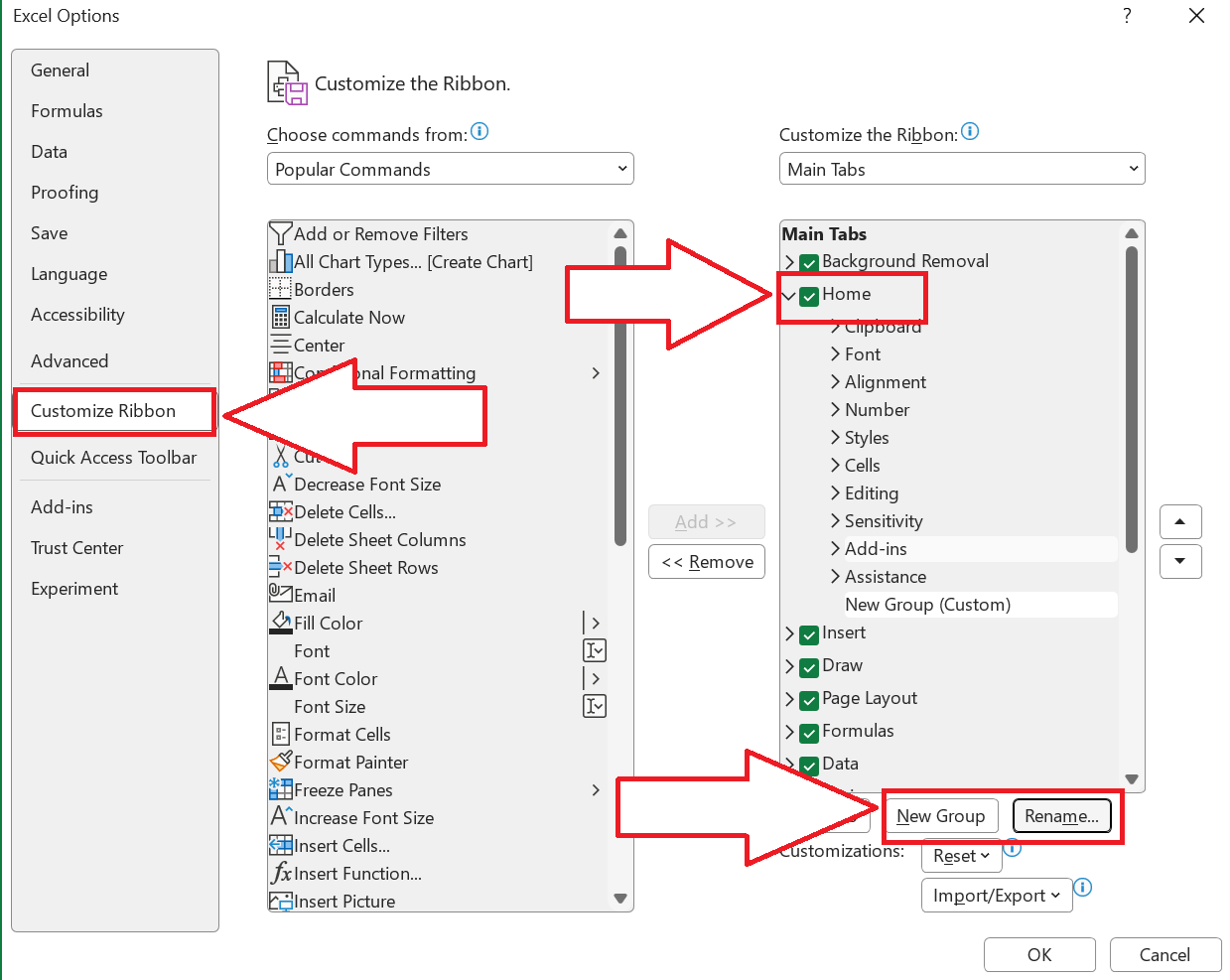Select the Format Cells icon

[281, 734]
